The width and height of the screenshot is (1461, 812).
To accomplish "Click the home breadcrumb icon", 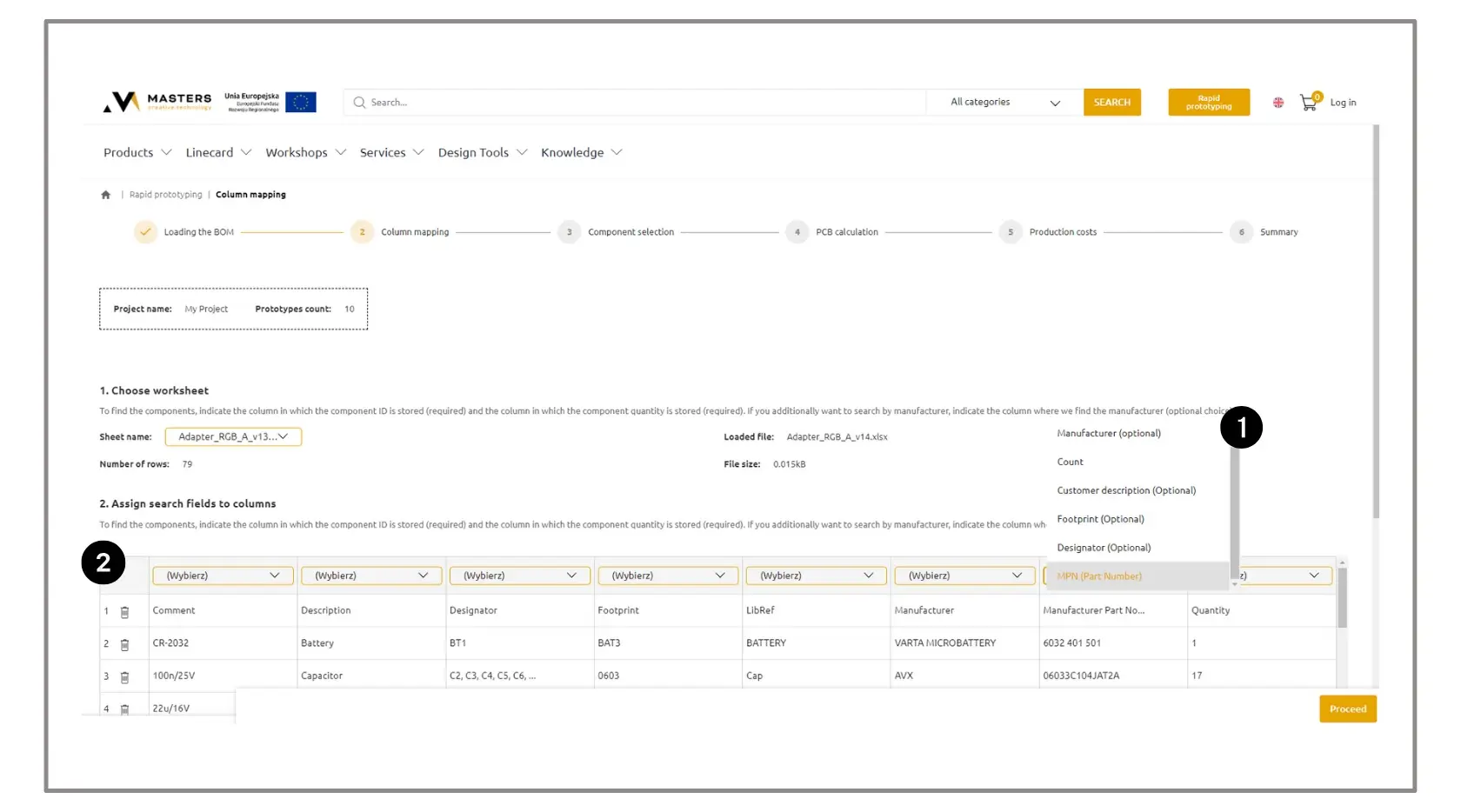I will (106, 195).
